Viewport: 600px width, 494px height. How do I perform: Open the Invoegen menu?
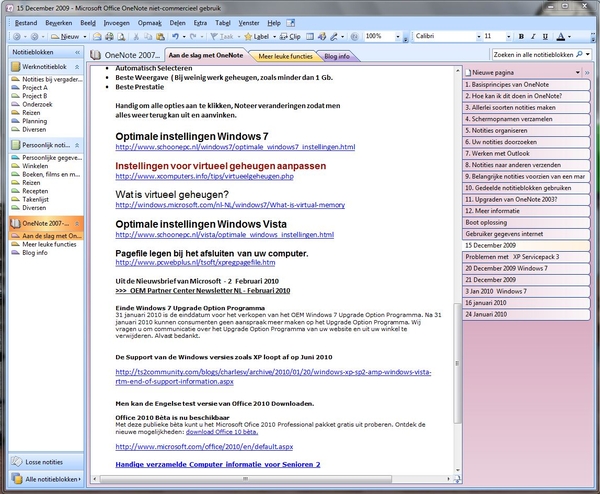116,23
